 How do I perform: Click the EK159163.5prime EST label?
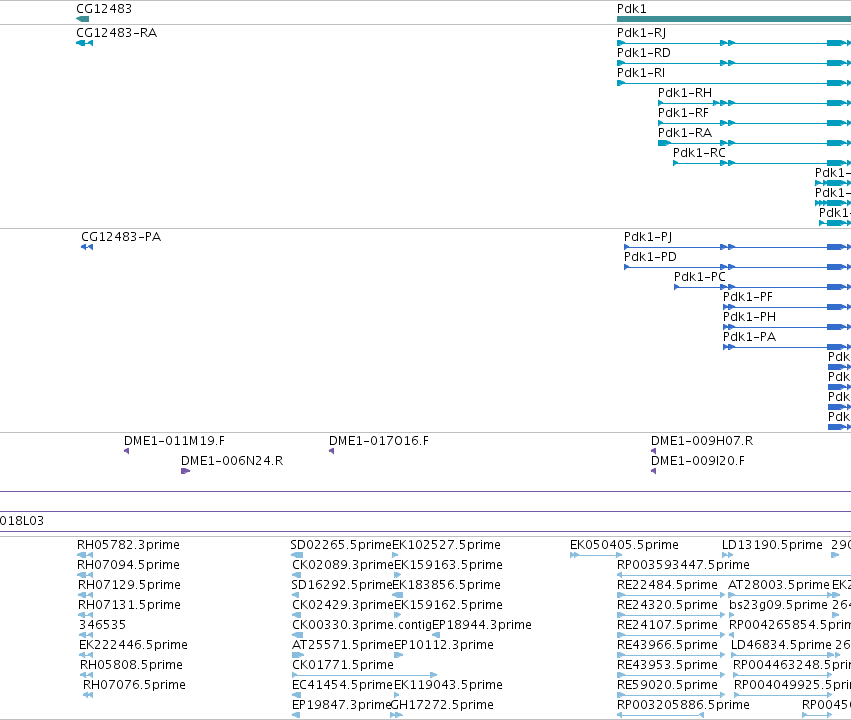coord(448,565)
